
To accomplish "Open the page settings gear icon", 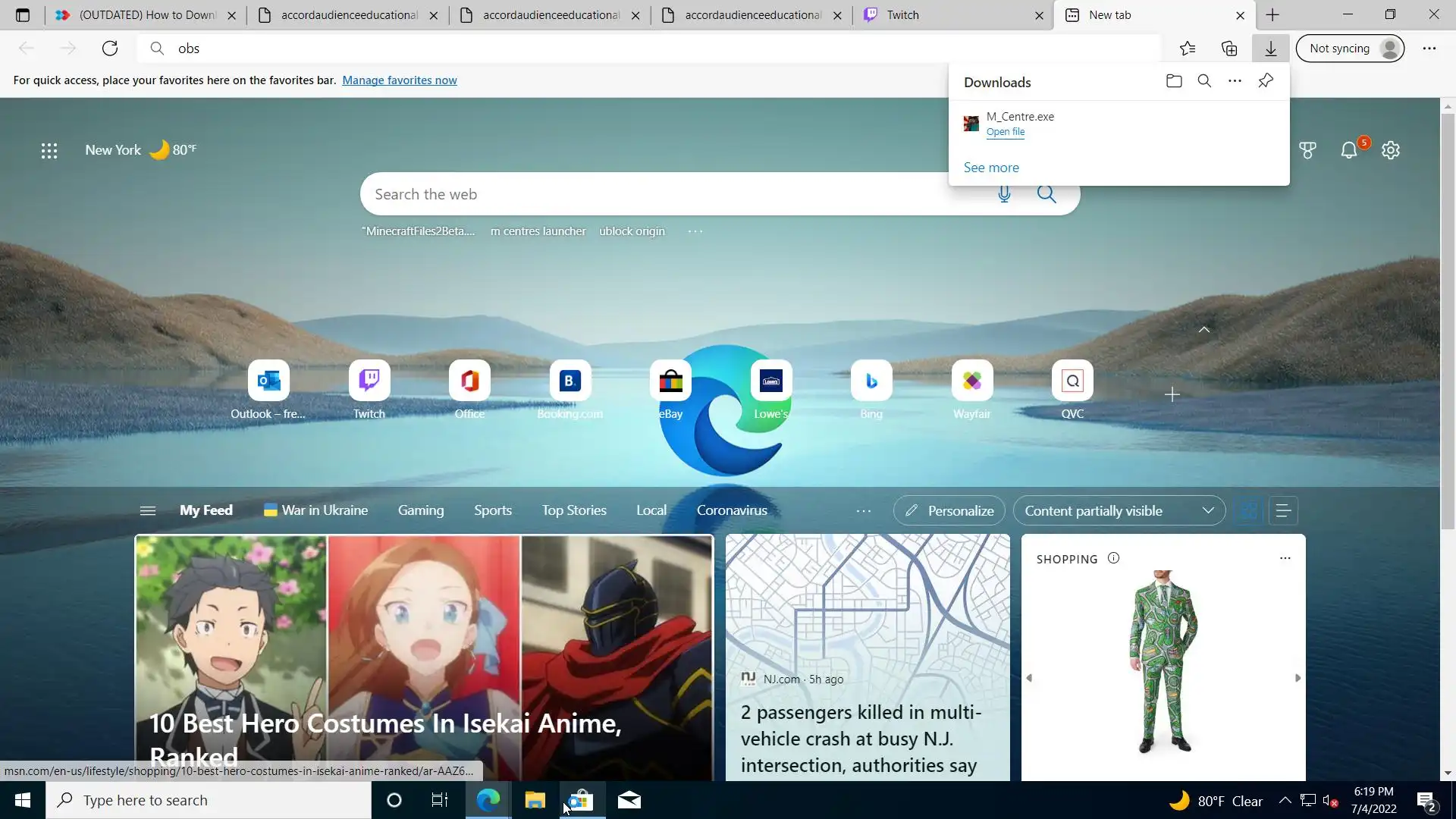I will click(1391, 150).
